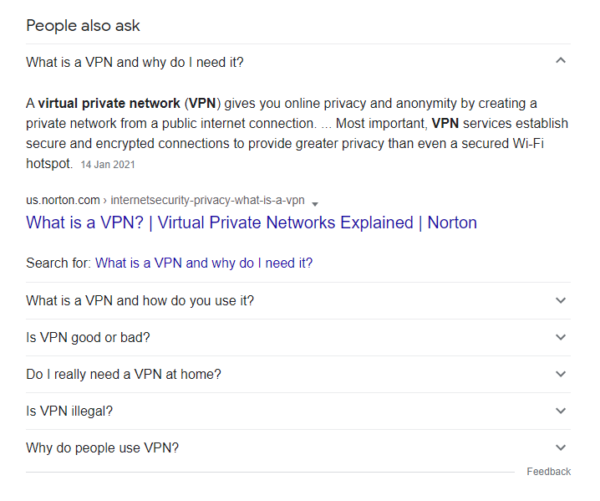This screenshot has width=600, height=501.
Task: Expand question 'What is a VPN and how do you use it?'
Action: [x=298, y=301]
